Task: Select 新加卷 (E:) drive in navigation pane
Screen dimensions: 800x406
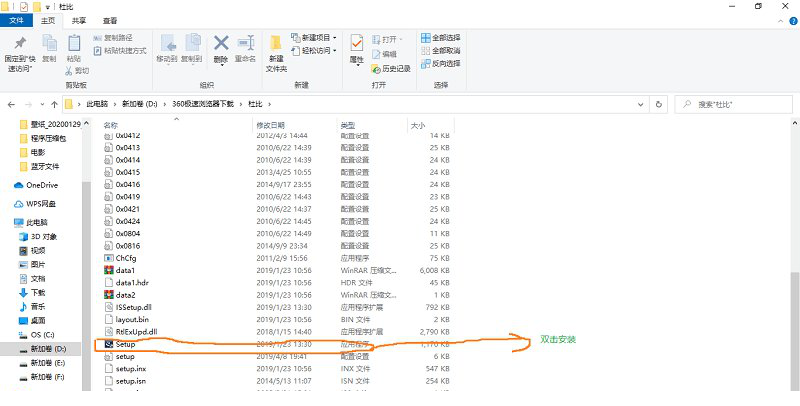Action: click(x=42, y=363)
